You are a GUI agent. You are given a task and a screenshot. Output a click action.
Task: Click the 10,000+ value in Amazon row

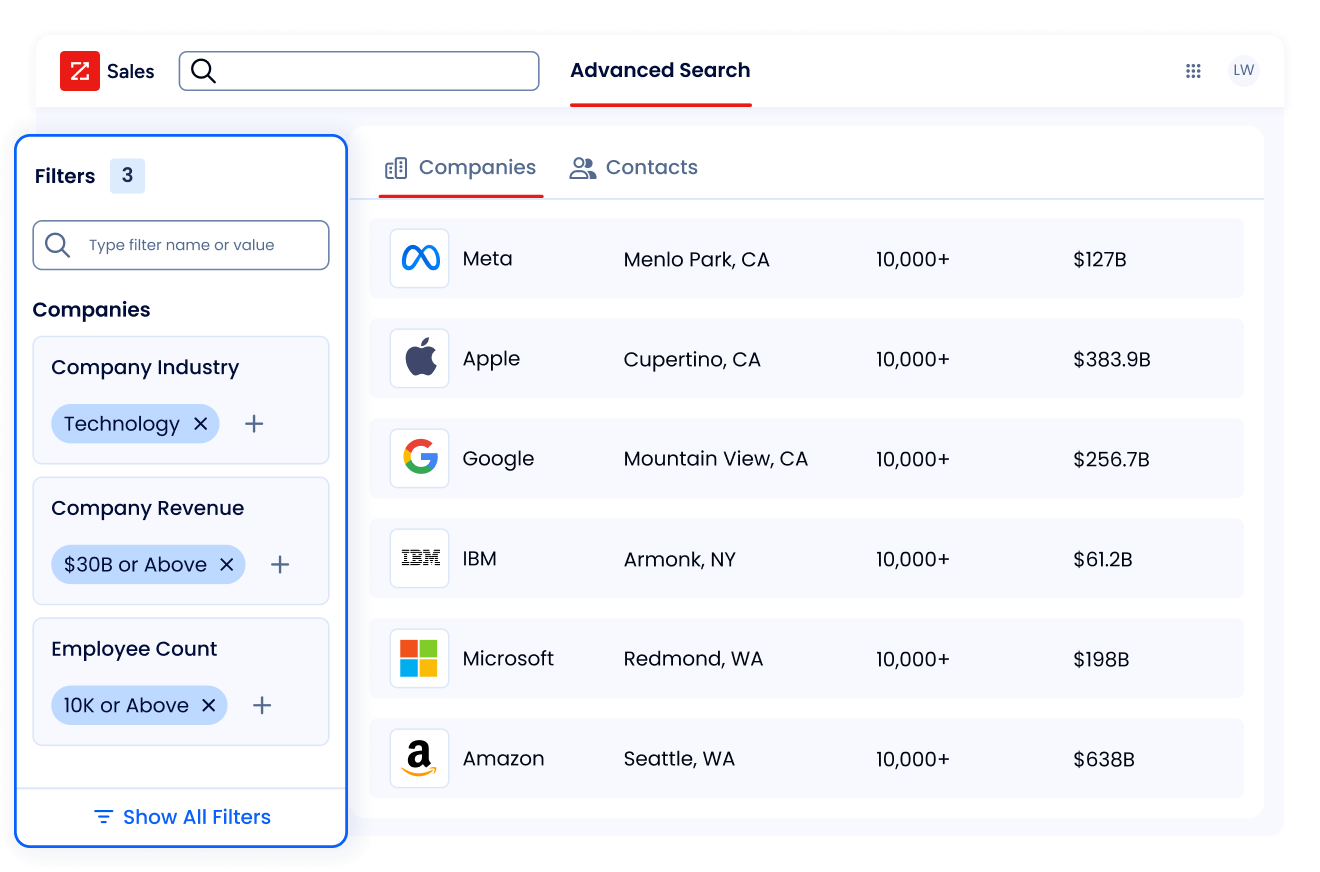(913, 760)
